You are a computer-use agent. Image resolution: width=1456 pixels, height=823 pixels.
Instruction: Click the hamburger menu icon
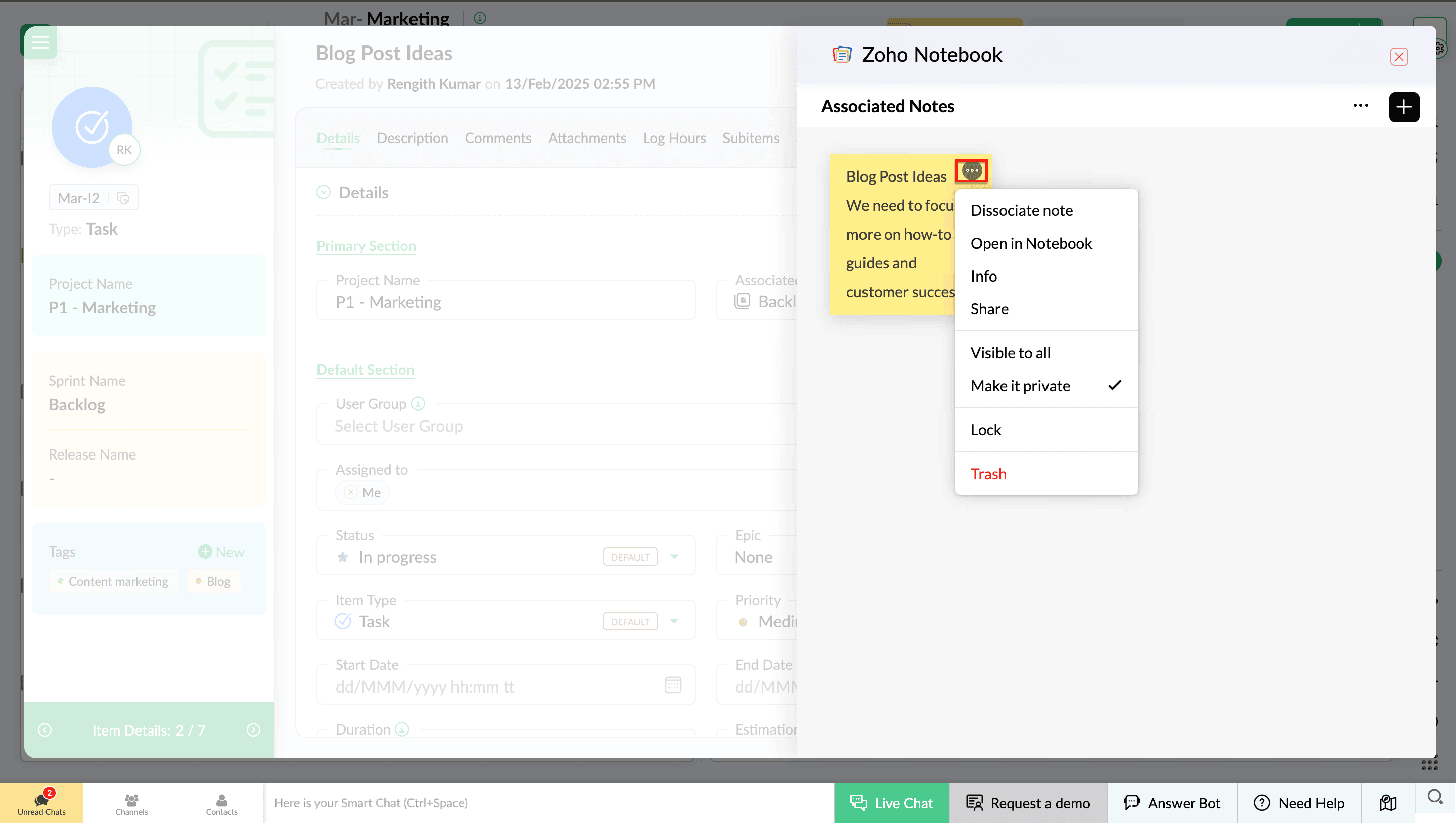40,42
